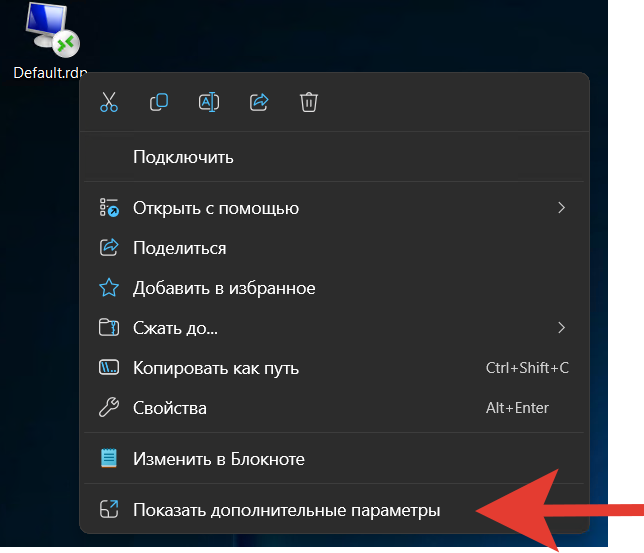The image size is (644, 553).
Task: Click the Открыть с помощью list icon
Action: coord(109,208)
